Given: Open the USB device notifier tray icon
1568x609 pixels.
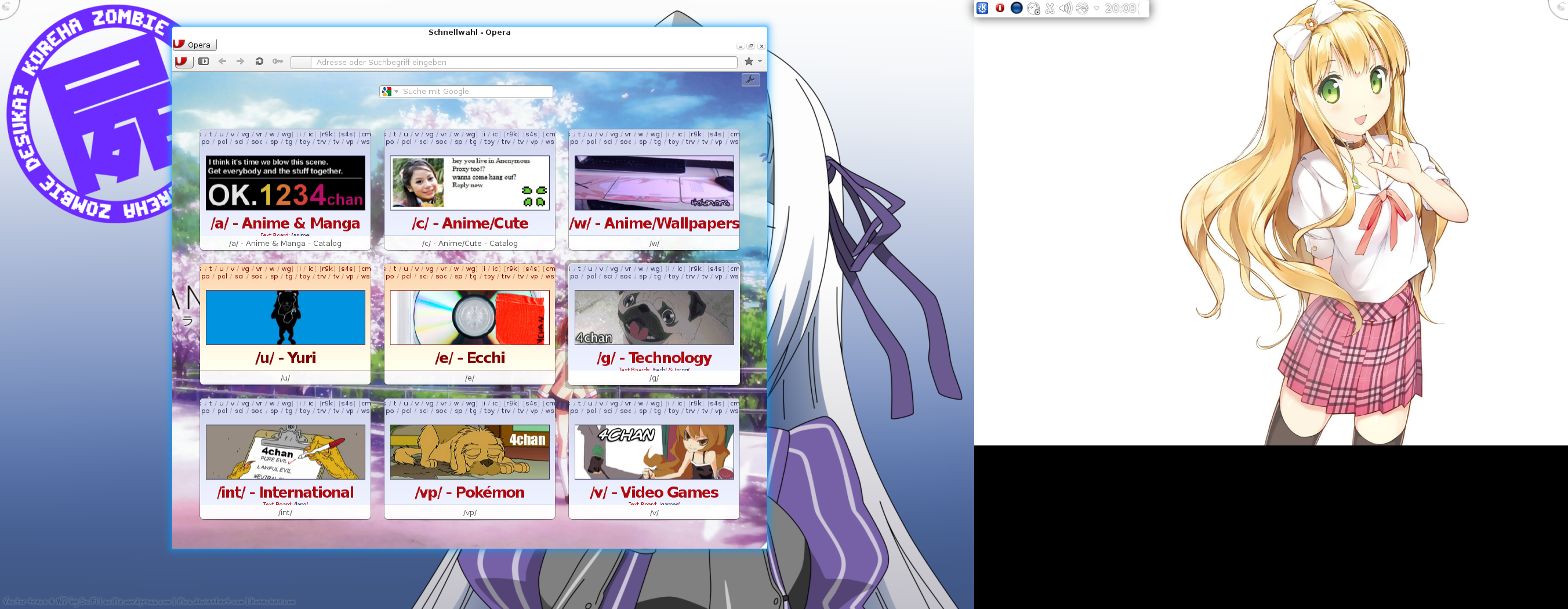Looking at the screenshot, I should 1081,8.
